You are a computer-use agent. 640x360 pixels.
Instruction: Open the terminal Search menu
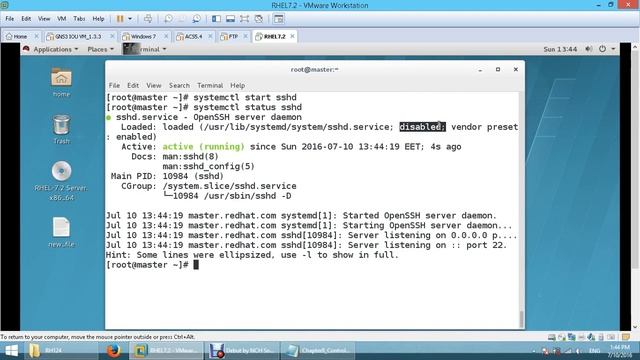pos(179,85)
